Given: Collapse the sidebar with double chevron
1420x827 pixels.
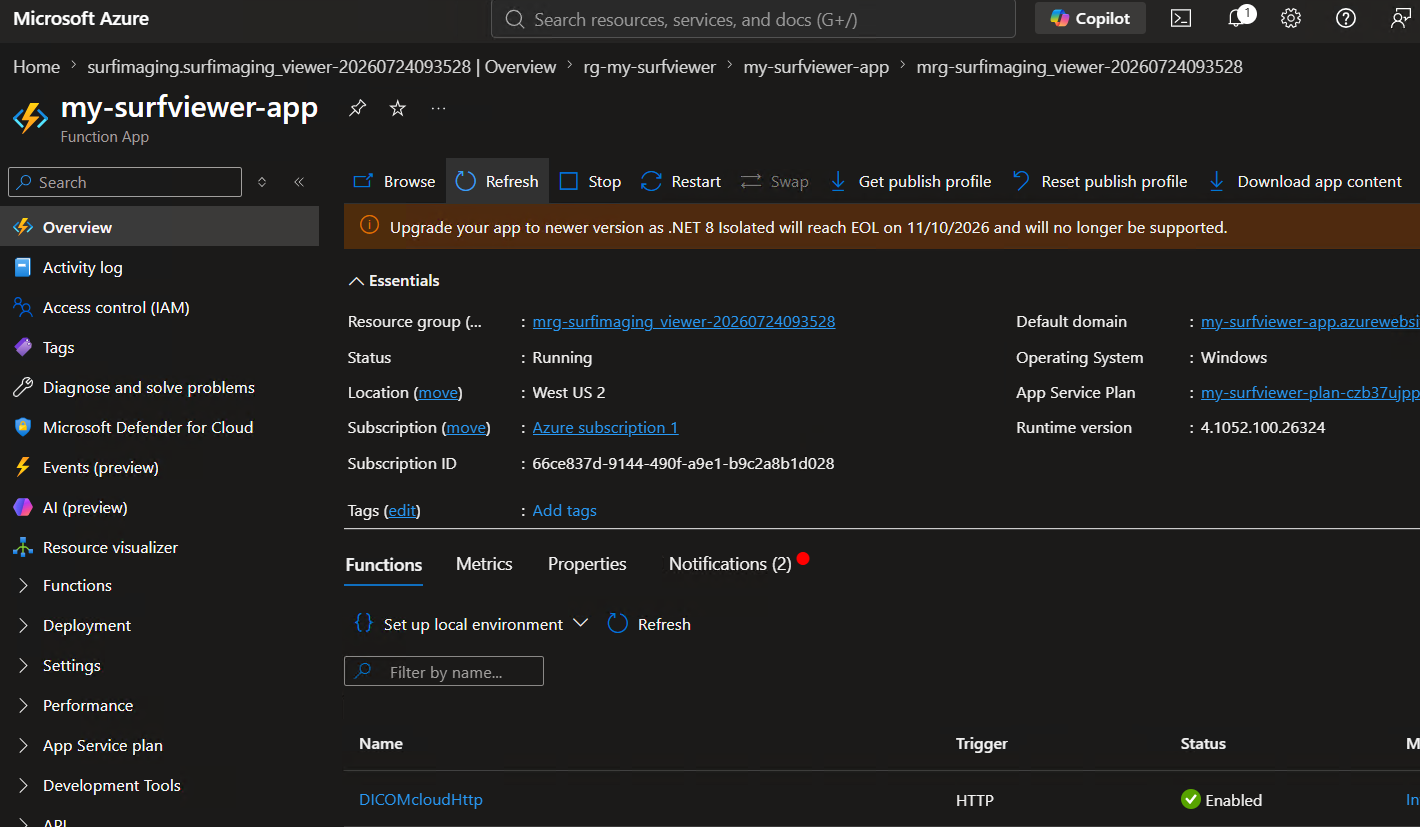Looking at the screenshot, I should click(x=299, y=182).
